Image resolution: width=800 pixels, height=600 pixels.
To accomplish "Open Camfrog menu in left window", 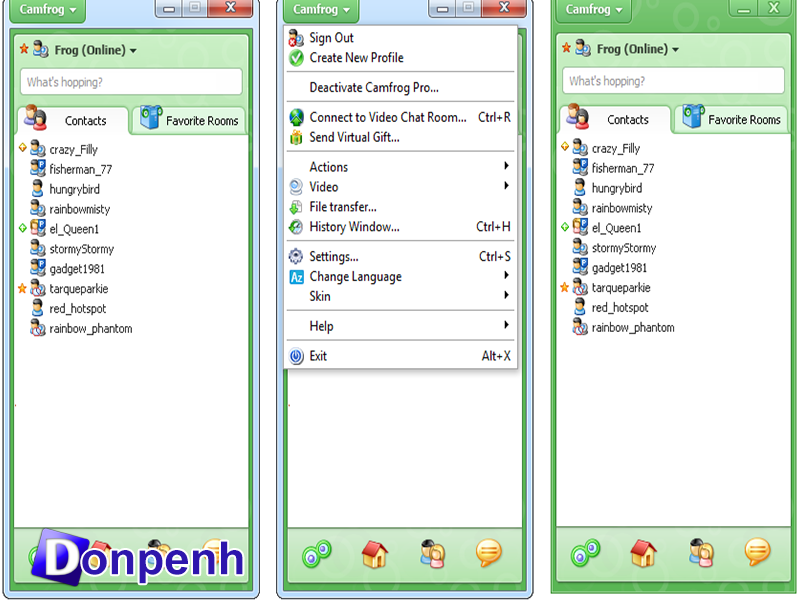I will [47, 10].
